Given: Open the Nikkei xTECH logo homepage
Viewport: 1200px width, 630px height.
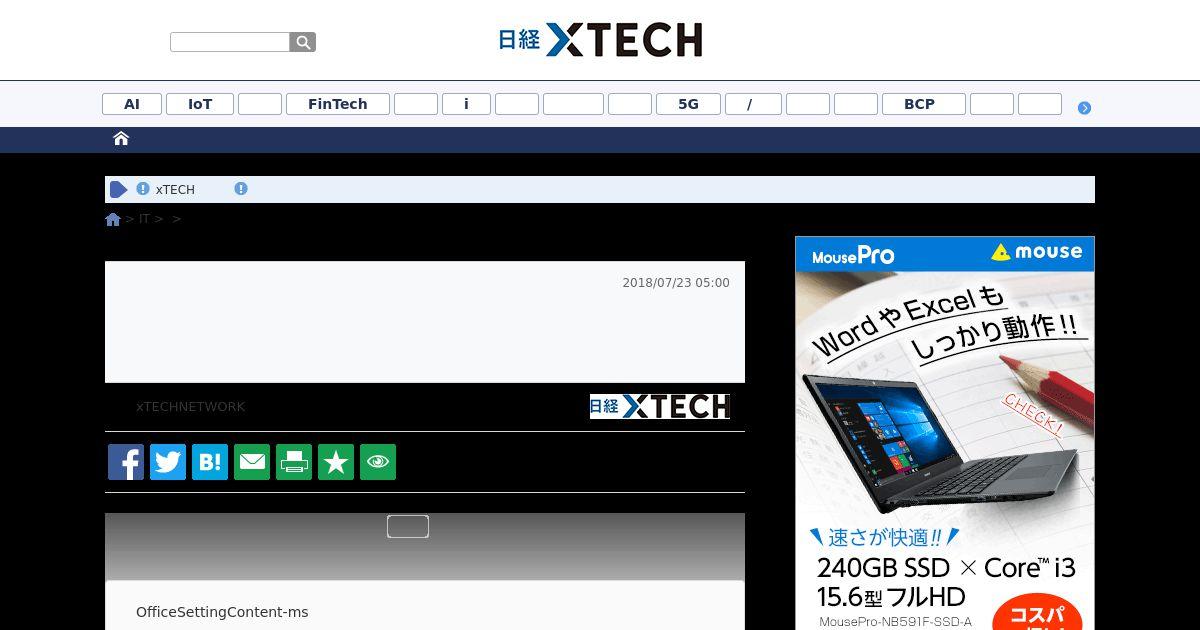Looking at the screenshot, I should point(600,40).
